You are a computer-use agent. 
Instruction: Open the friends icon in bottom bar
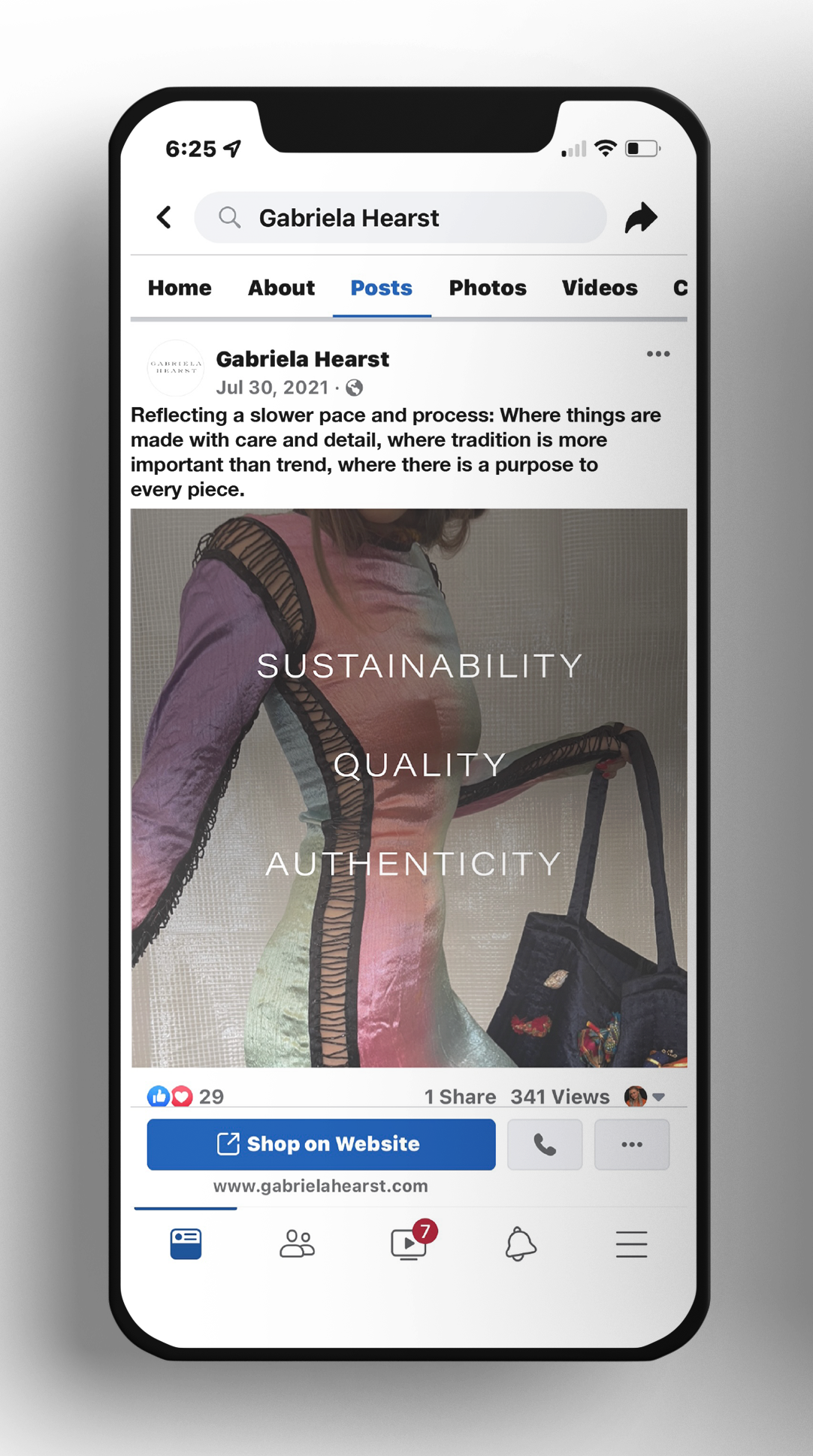point(297,1244)
